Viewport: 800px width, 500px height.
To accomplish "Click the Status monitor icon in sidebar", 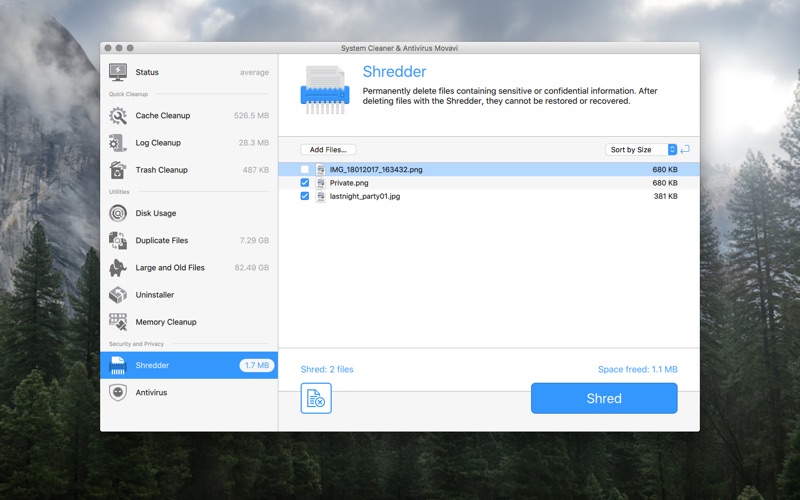I will 118,72.
